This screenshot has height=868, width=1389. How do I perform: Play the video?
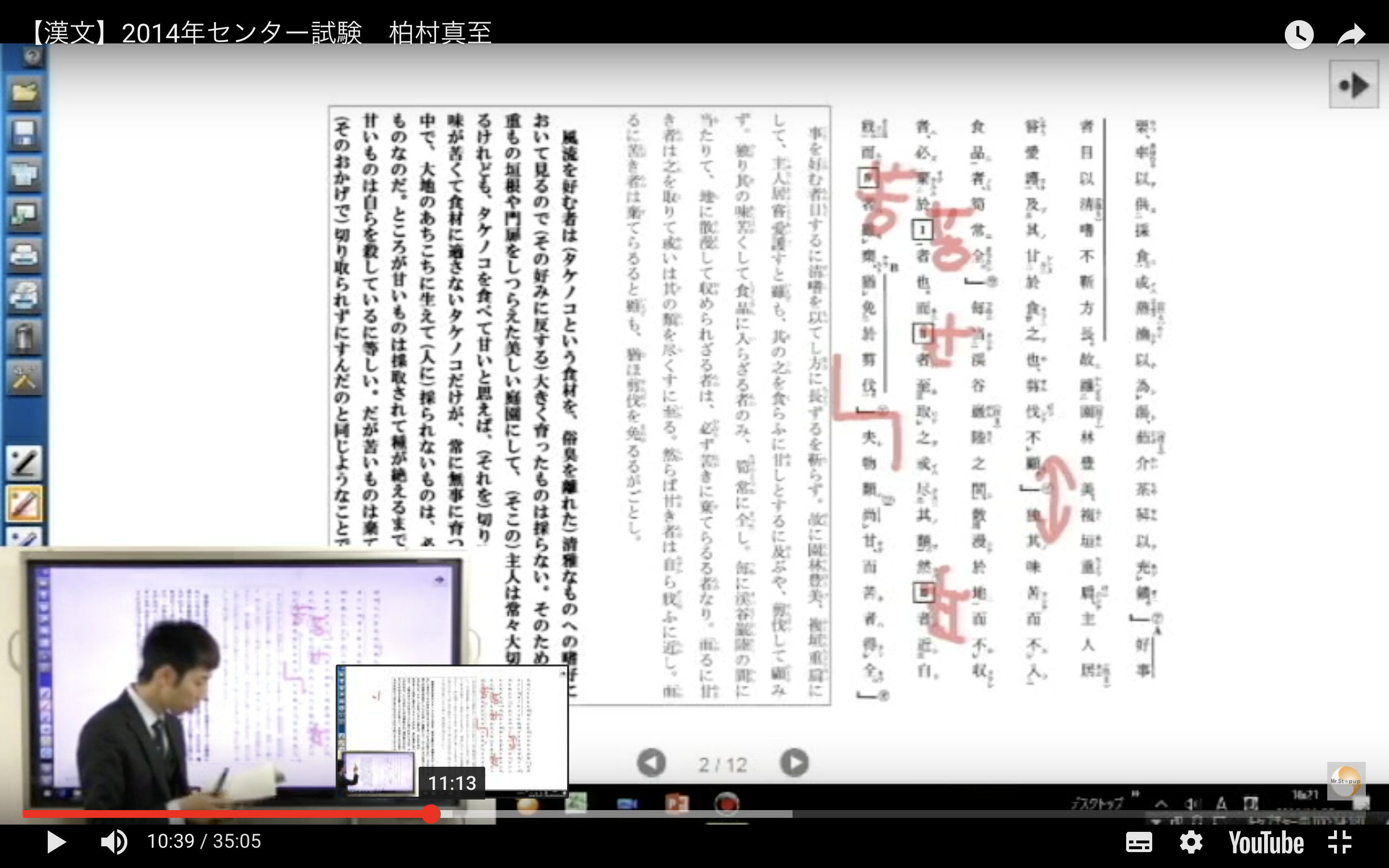55,841
